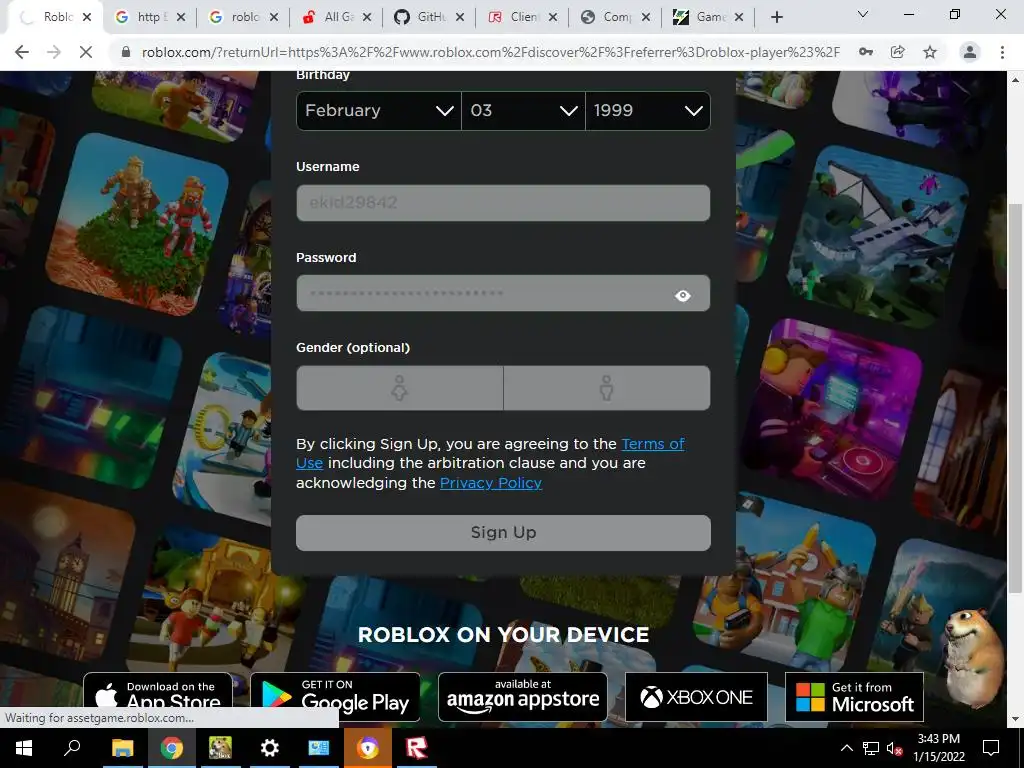The image size is (1024, 768).
Task: Open the birthday day dropdown showing 03
Action: tap(523, 110)
